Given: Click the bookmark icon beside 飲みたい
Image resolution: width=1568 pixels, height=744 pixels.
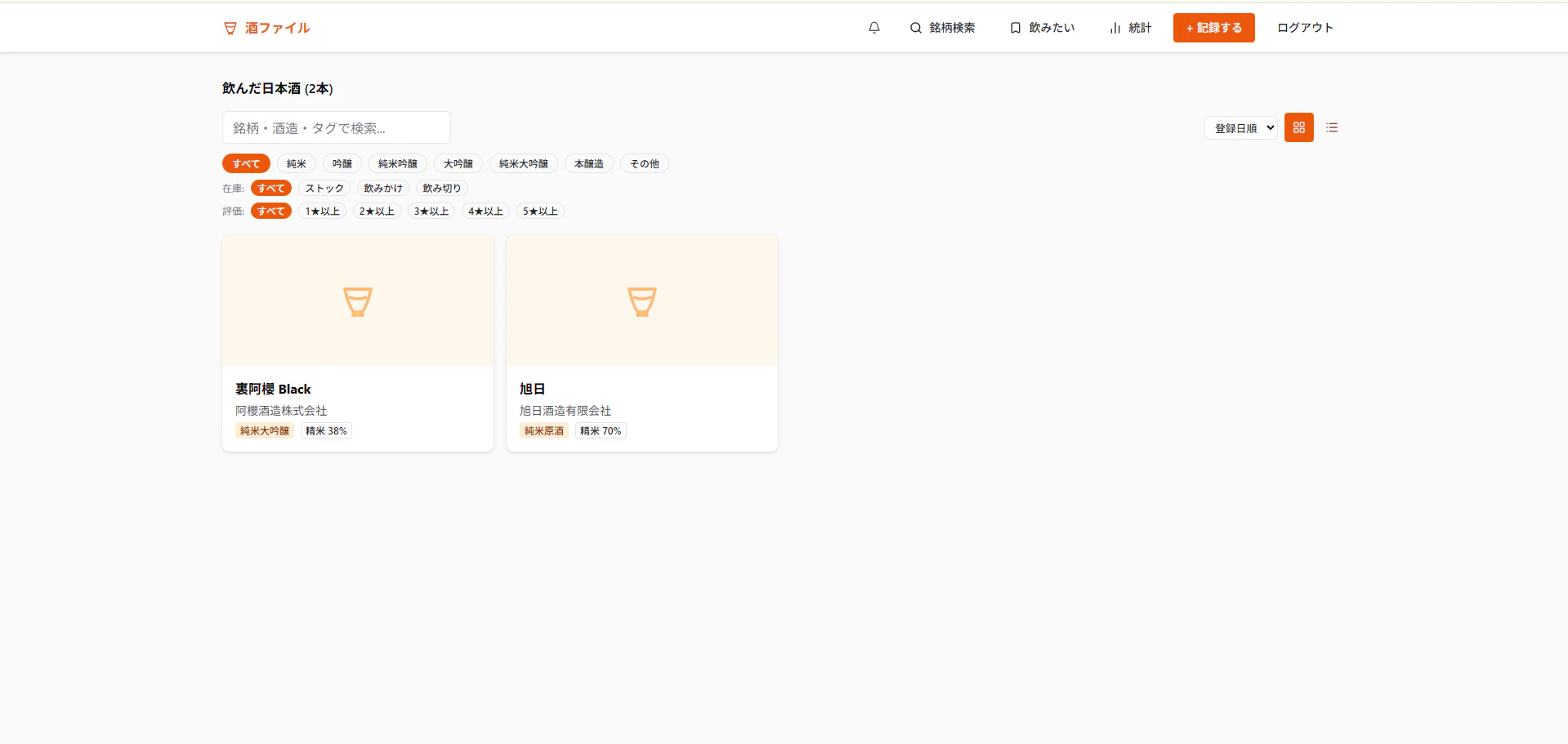Looking at the screenshot, I should [1016, 28].
